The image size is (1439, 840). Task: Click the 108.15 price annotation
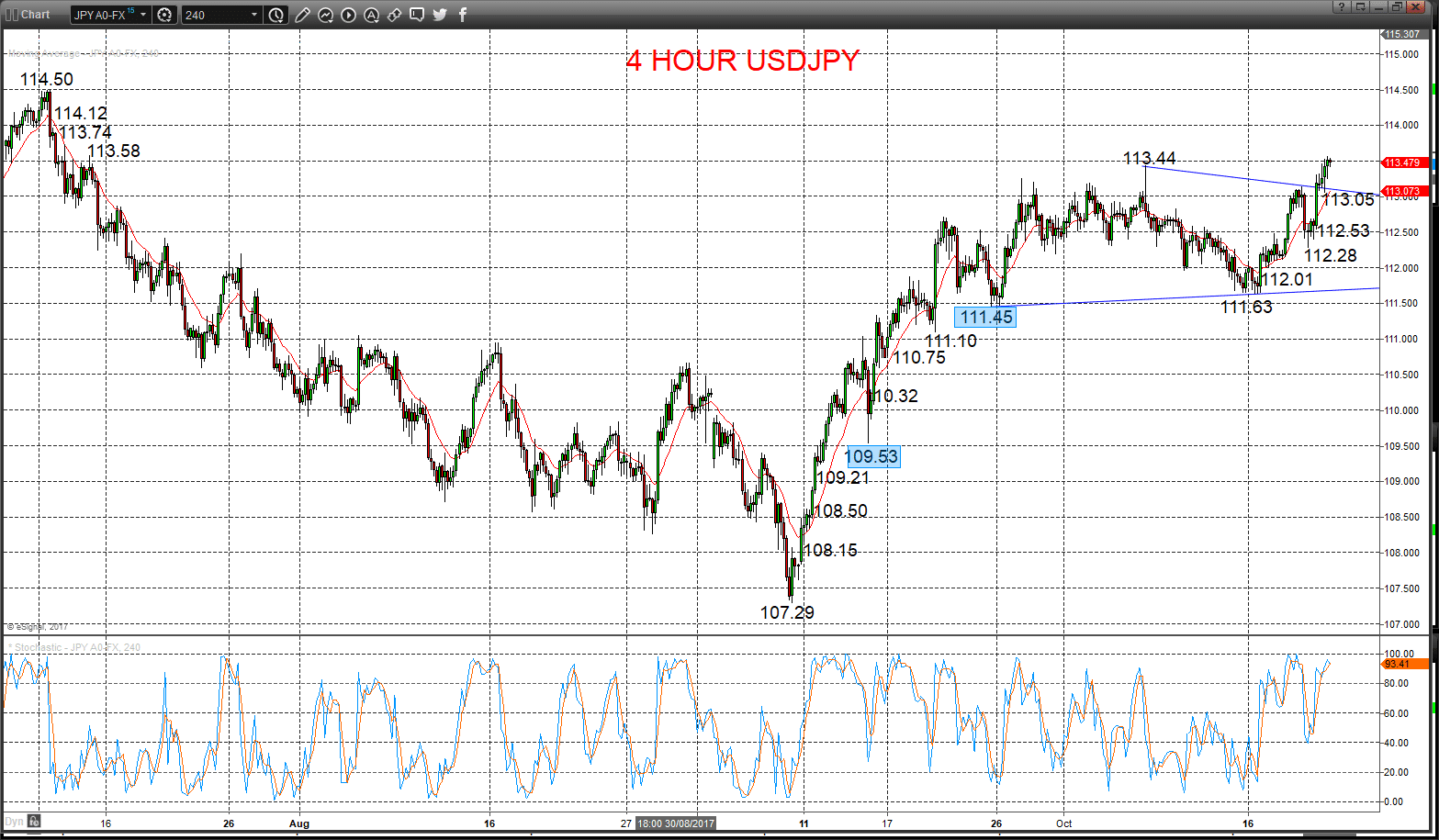click(830, 550)
